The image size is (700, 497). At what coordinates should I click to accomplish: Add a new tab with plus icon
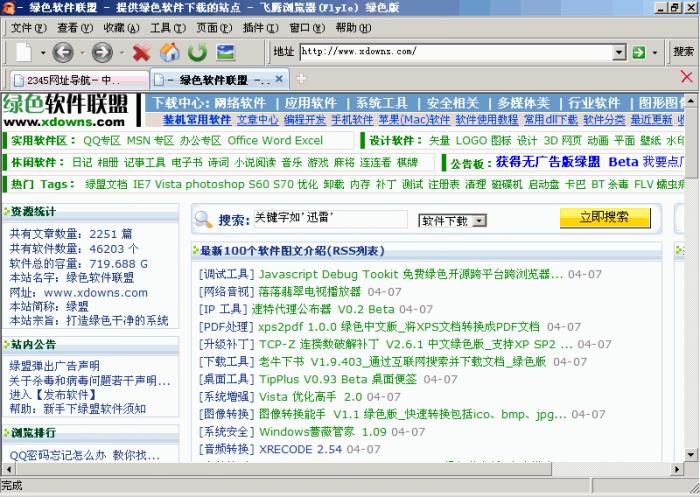click(x=301, y=78)
